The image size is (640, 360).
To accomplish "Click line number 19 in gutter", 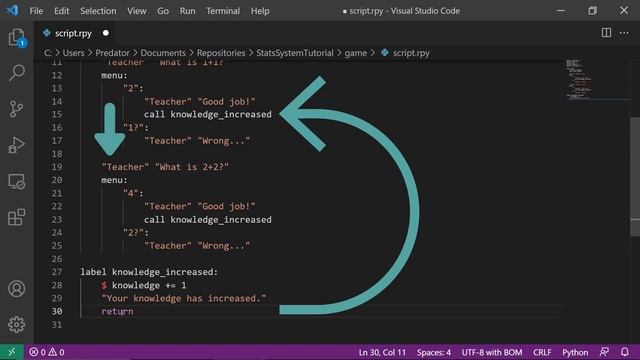I will [57, 167].
